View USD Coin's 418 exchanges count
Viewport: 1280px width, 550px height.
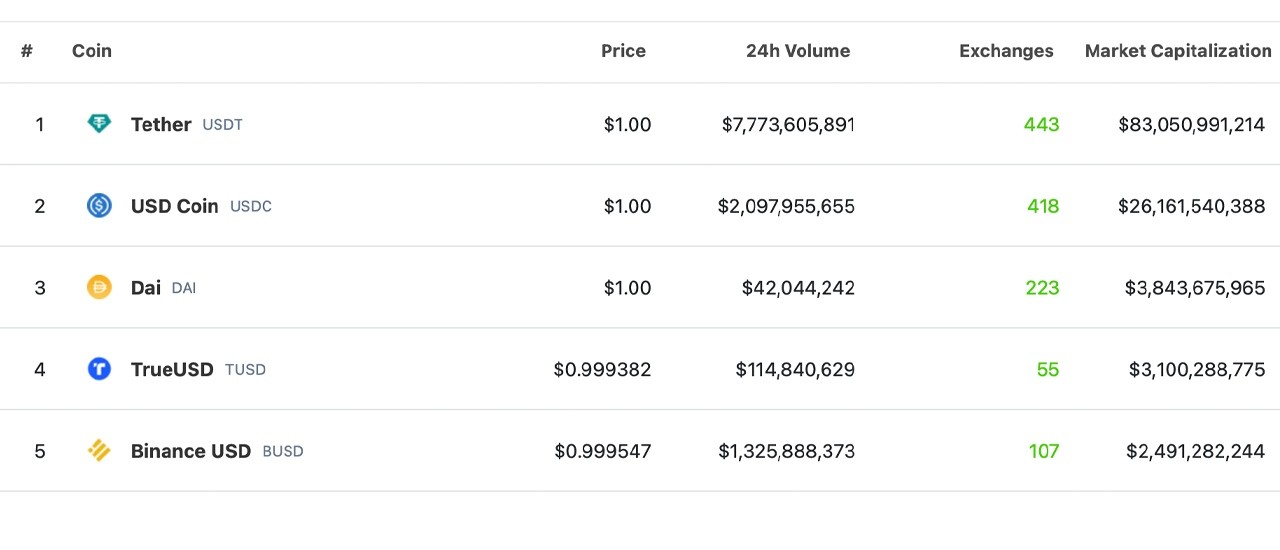pos(1042,206)
